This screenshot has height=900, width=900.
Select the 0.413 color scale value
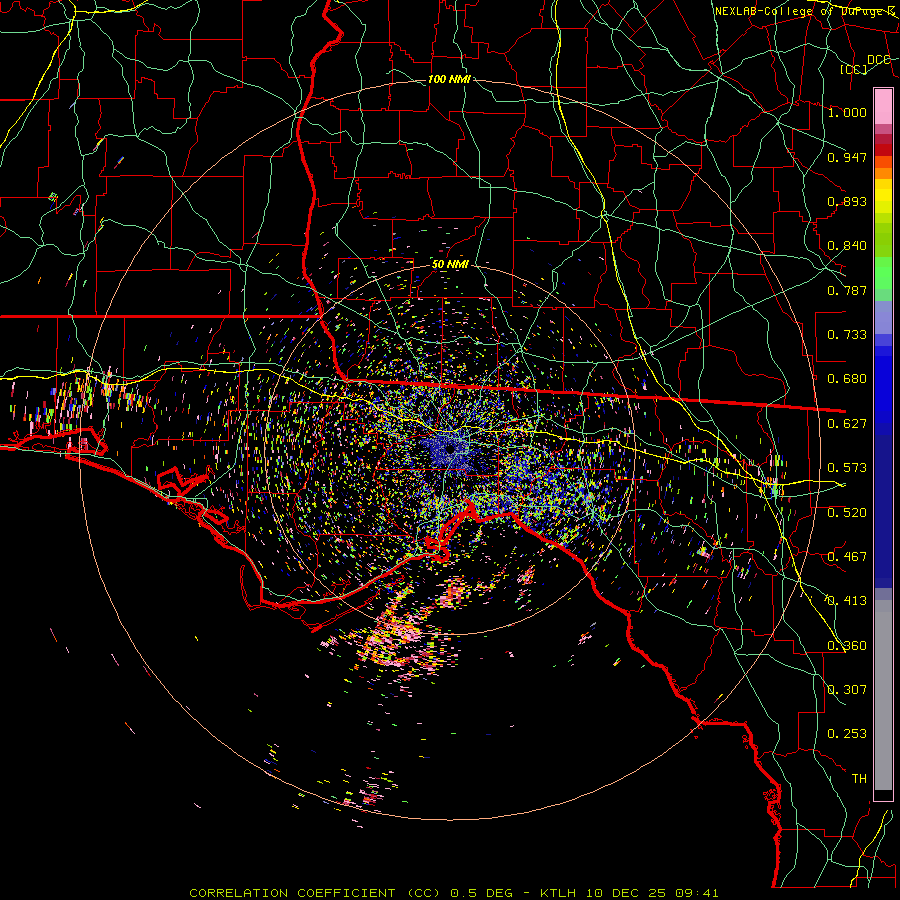(x=847, y=600)
